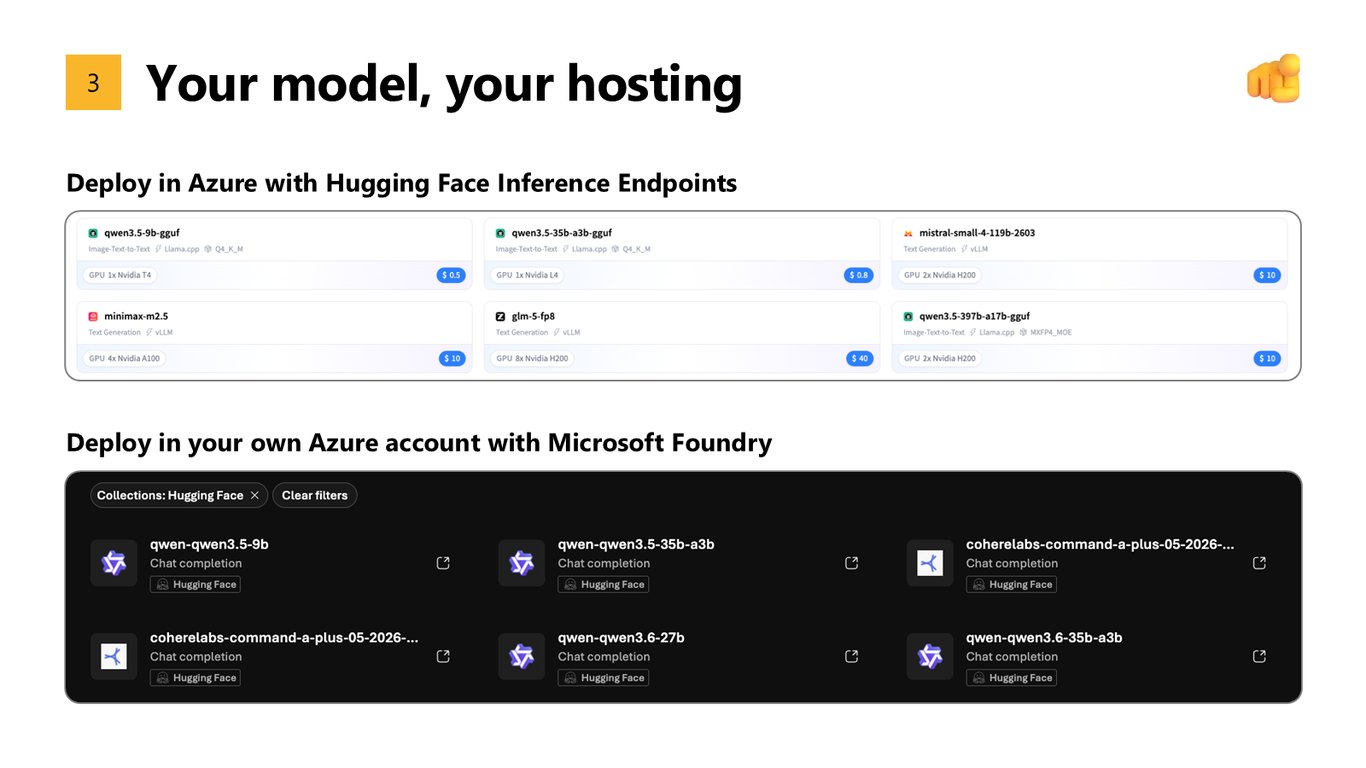Click the $ 40 price badge on glm-5-fp8
This screenshot has height=768, width=1366.
pyautogui.click(x=859, y=358)
